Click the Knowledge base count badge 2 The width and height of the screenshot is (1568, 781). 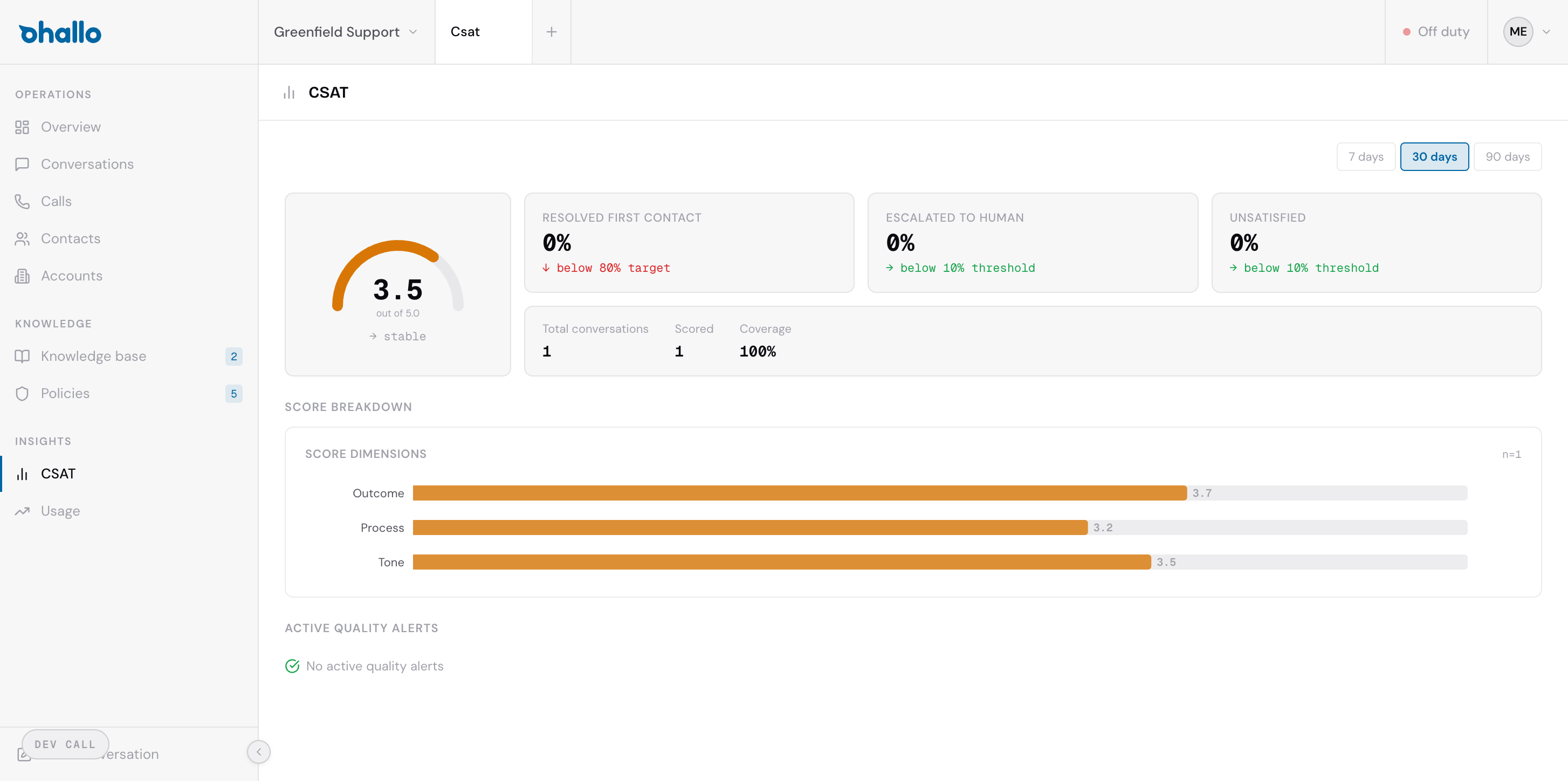tap(233, 356)
